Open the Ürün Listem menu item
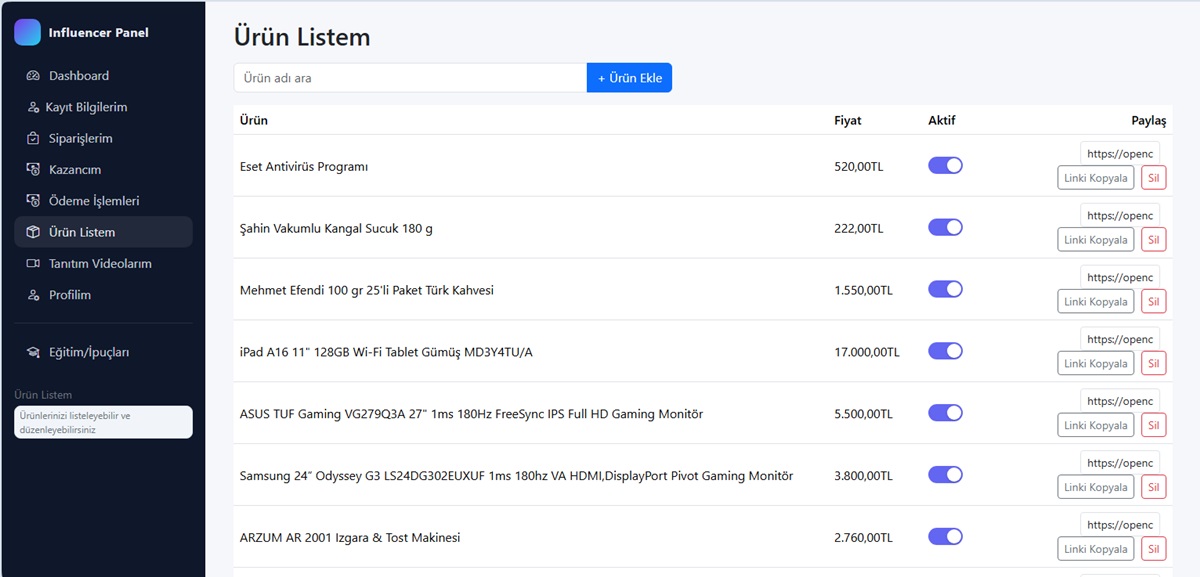1200x577 pixels. 82,232
